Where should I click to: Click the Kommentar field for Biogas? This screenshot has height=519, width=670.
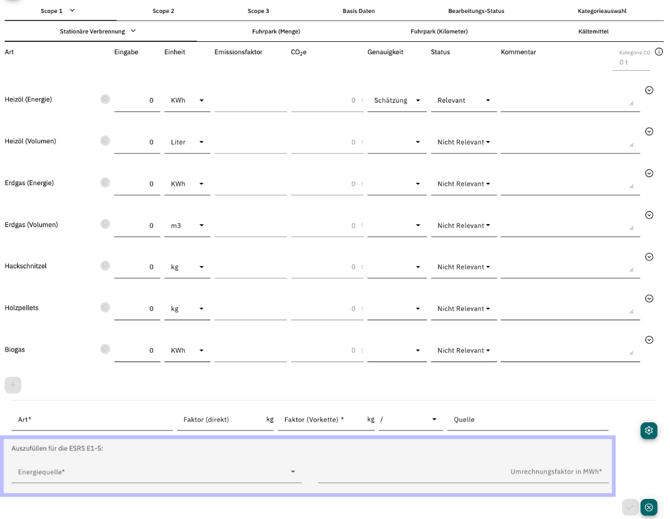click(570, 351)
